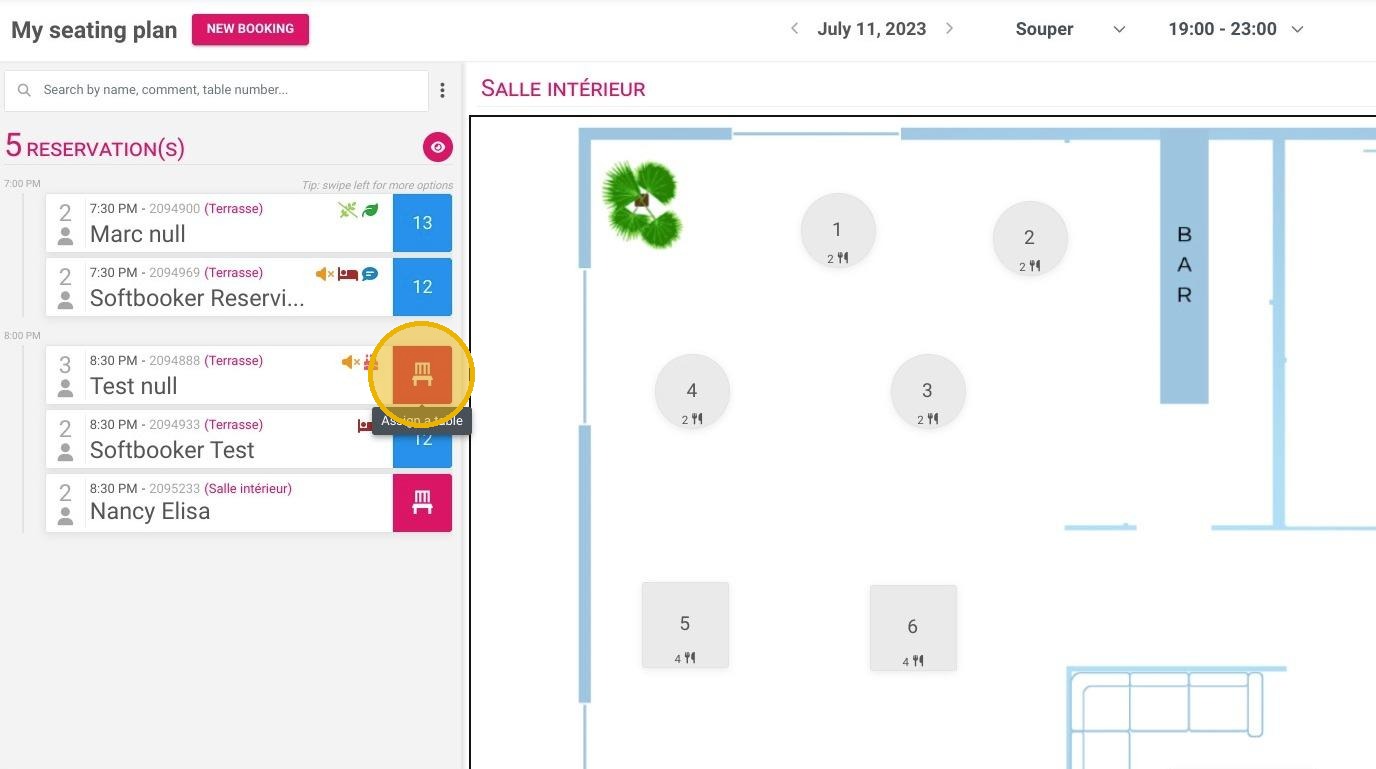Screen dimensions: 1376x769
Task: Select square table 6 on the floor plan
Action: (x=913, y=628)
